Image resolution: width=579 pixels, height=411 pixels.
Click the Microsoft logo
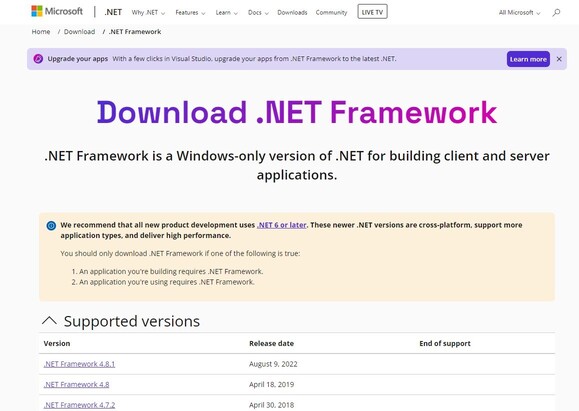coord(57,11)
